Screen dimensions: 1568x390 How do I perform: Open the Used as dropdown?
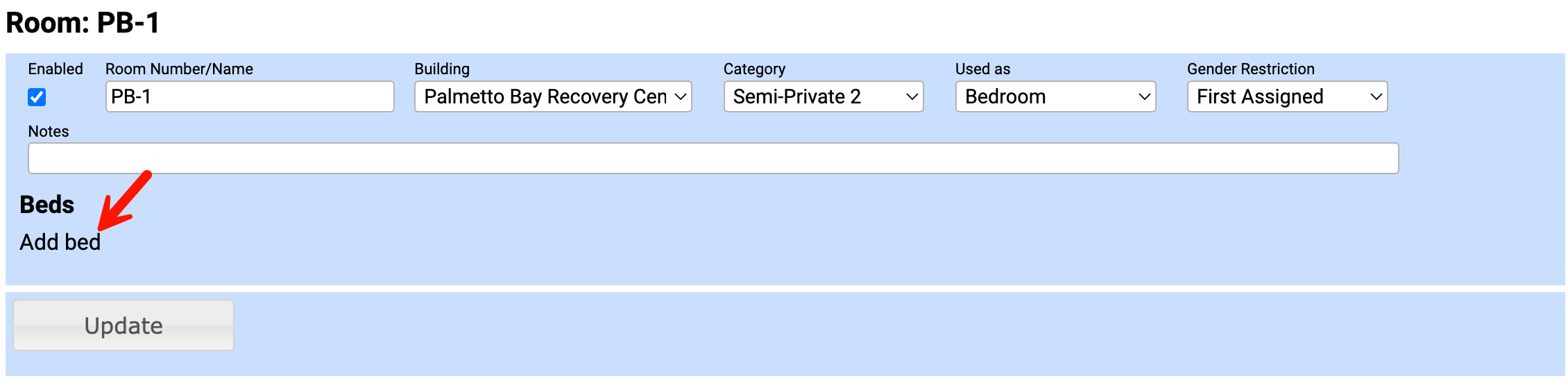pyautogui.click(x=1055, y=96)
